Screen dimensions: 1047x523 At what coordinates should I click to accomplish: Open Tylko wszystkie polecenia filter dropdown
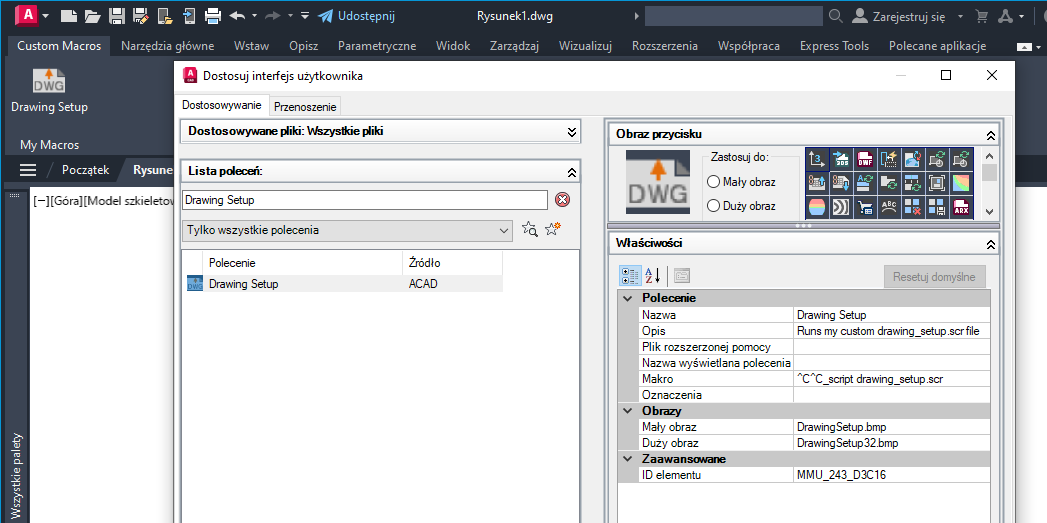pos(347,230)
